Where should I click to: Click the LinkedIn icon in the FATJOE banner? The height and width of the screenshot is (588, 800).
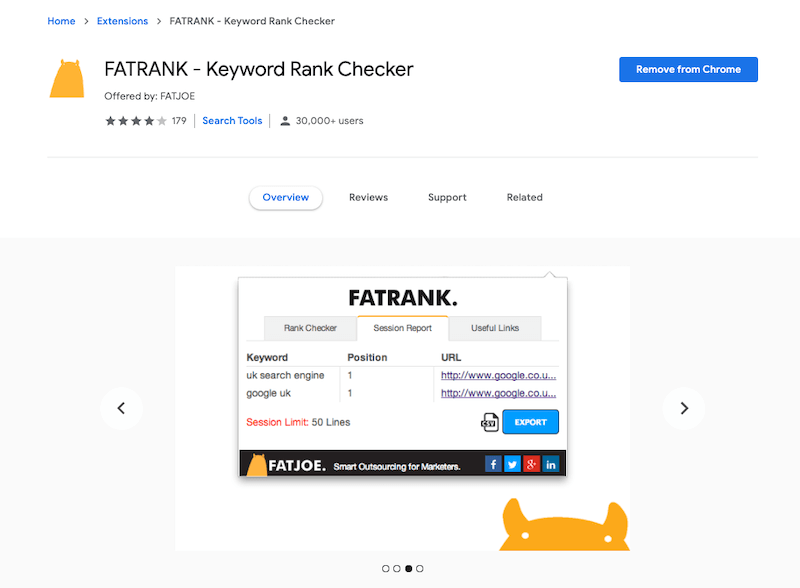point(551,464)
